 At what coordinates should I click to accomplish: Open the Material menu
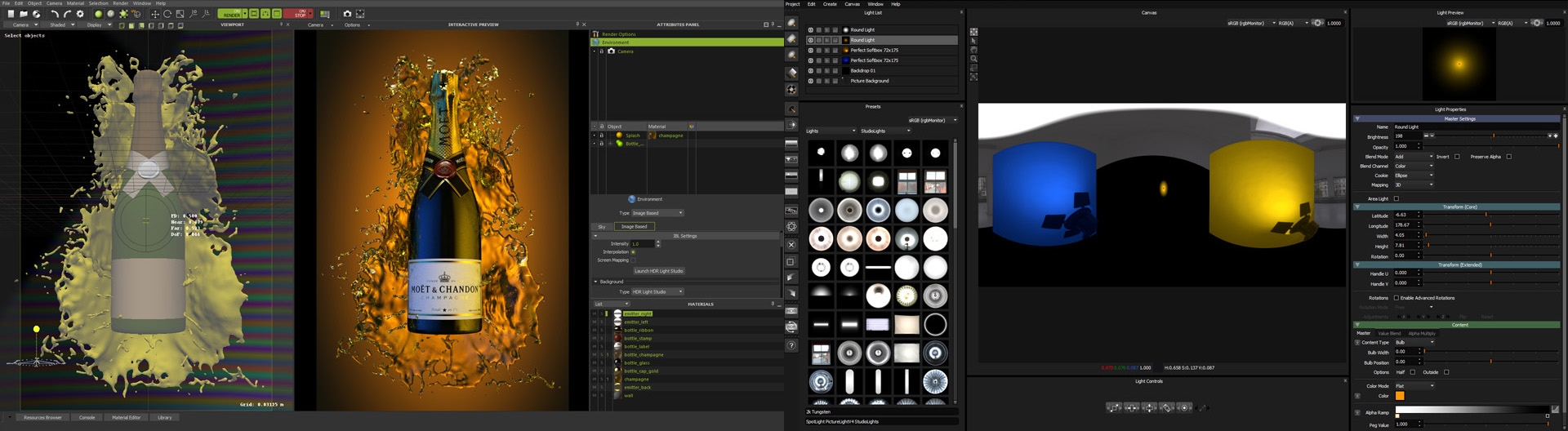pyautogui.click(x=75, y=3)
